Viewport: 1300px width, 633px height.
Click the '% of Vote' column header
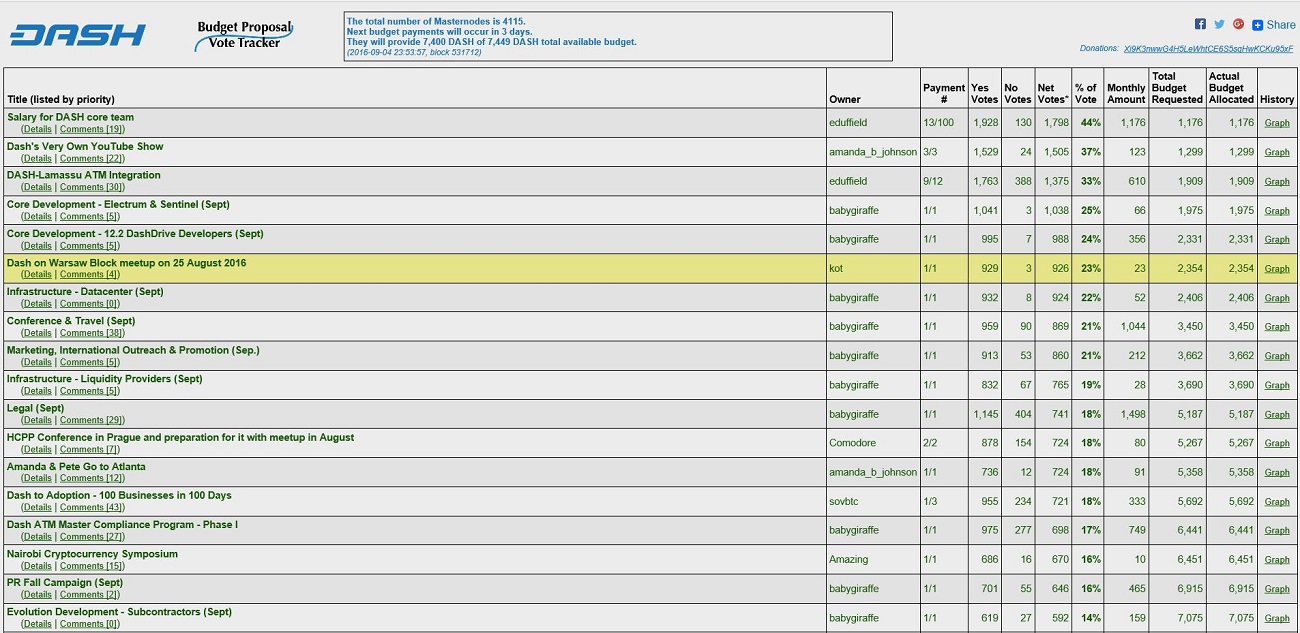1086,93
